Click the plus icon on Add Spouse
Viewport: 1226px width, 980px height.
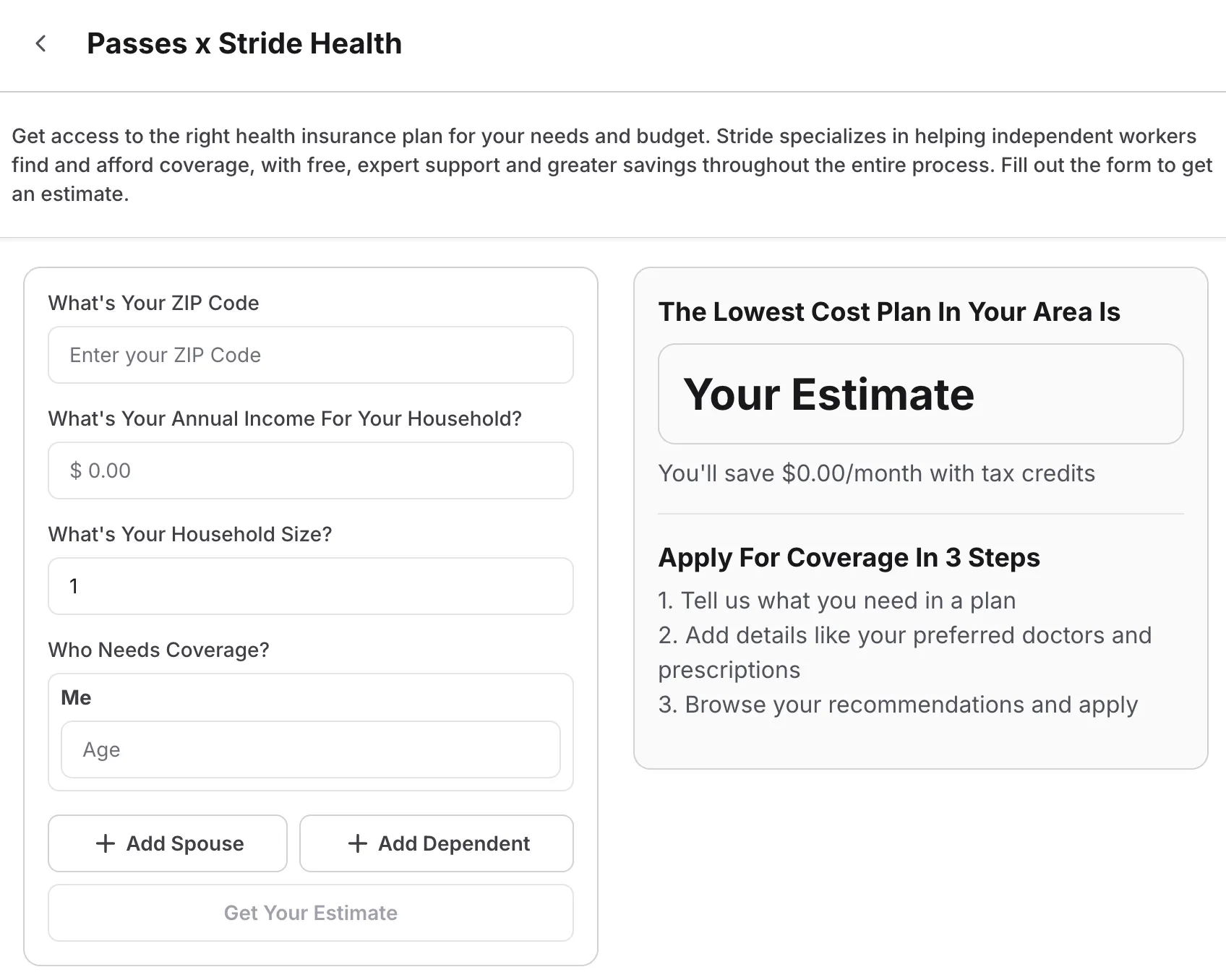106,843
